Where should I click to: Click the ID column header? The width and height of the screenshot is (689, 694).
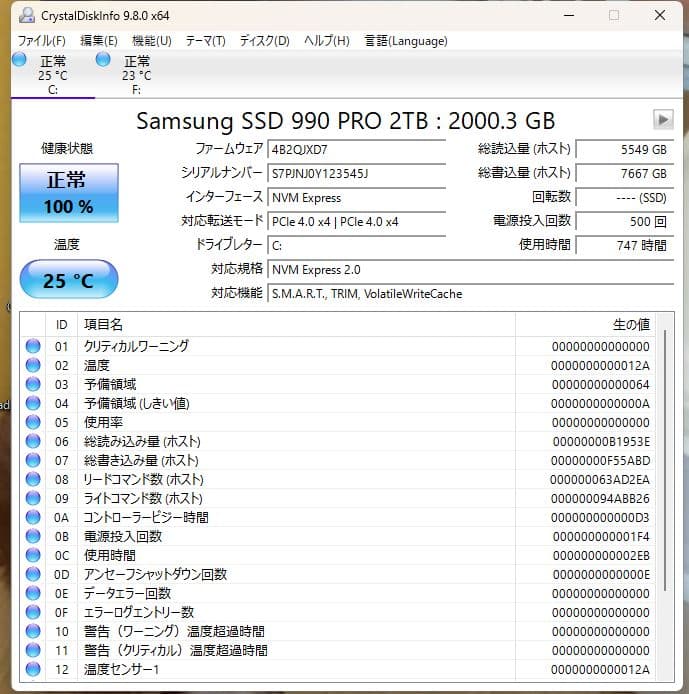point(62,325)
